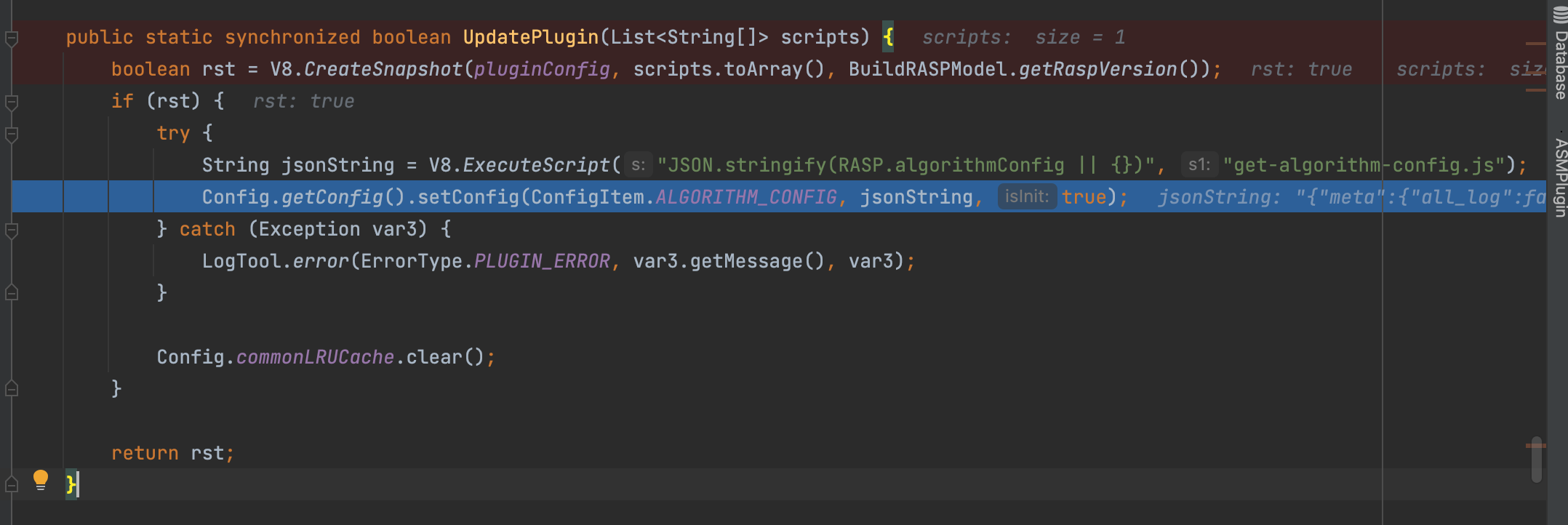Screen dimensions: 1568x525
Task: Click the second error stripe marker
Action: pyautogui.click(x=1535, y=90)
